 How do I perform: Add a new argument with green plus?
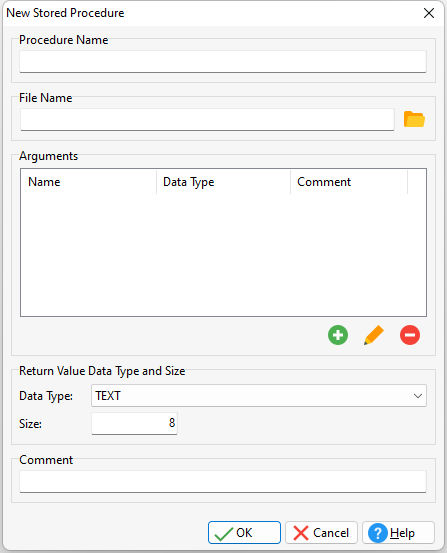click(338, 335)
